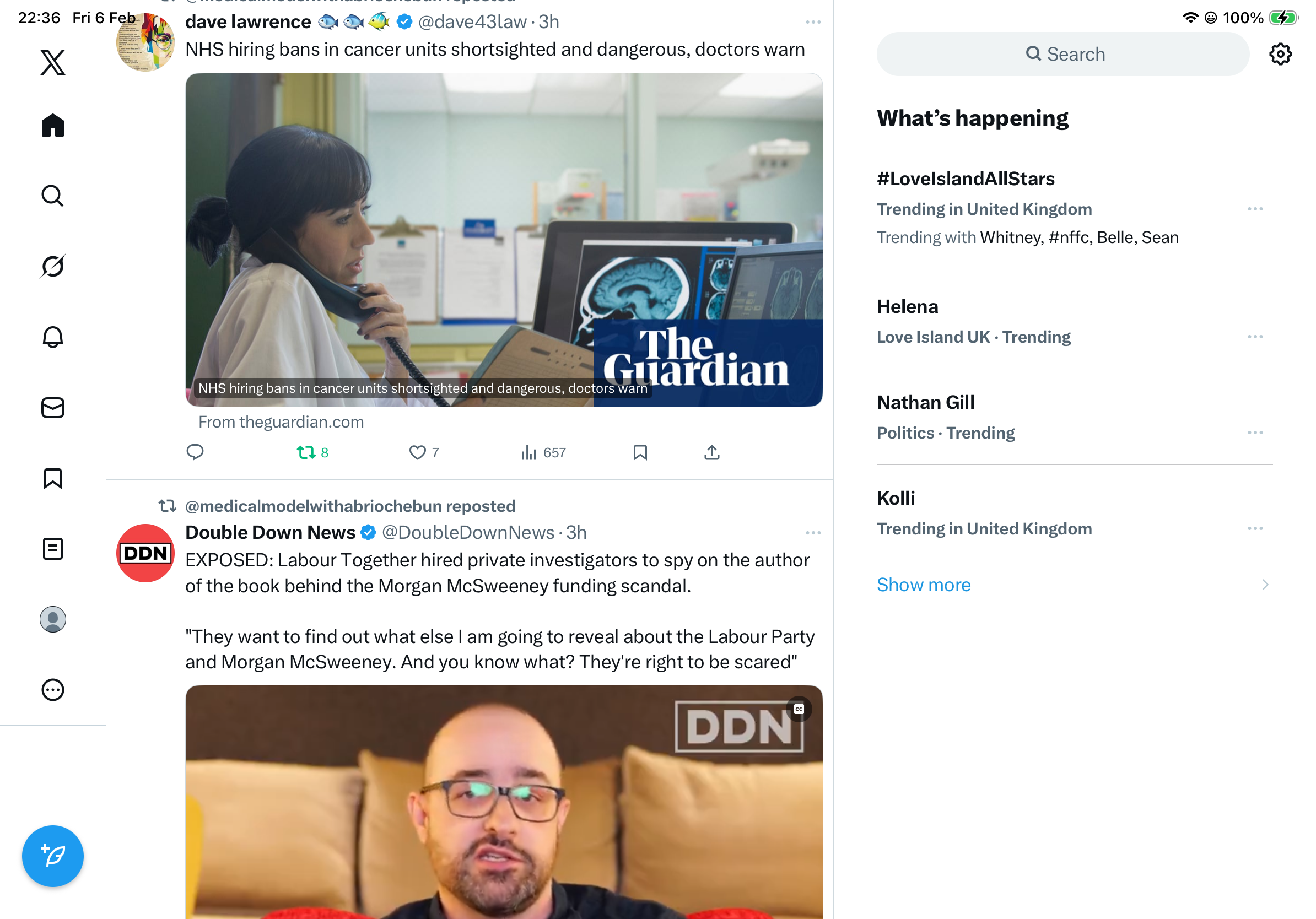Open more options on Double Down News post

(x=813, y=533)
